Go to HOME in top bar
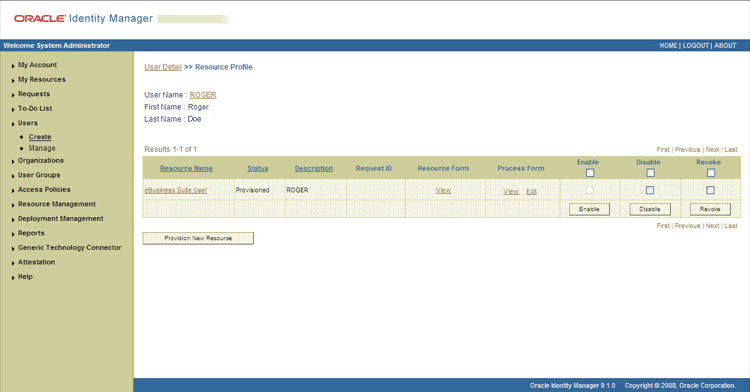Screen dimensions: 750x392 point(668,45)
